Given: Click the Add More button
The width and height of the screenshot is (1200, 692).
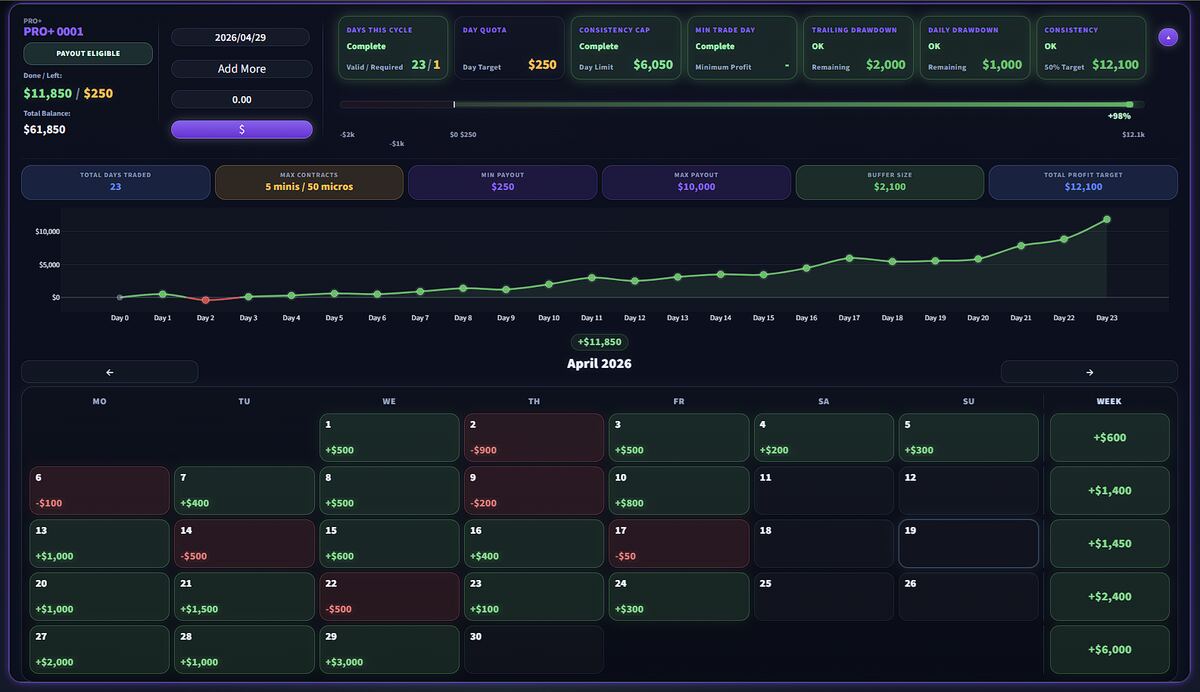Looking at the screenshot, I should (242, 69).
